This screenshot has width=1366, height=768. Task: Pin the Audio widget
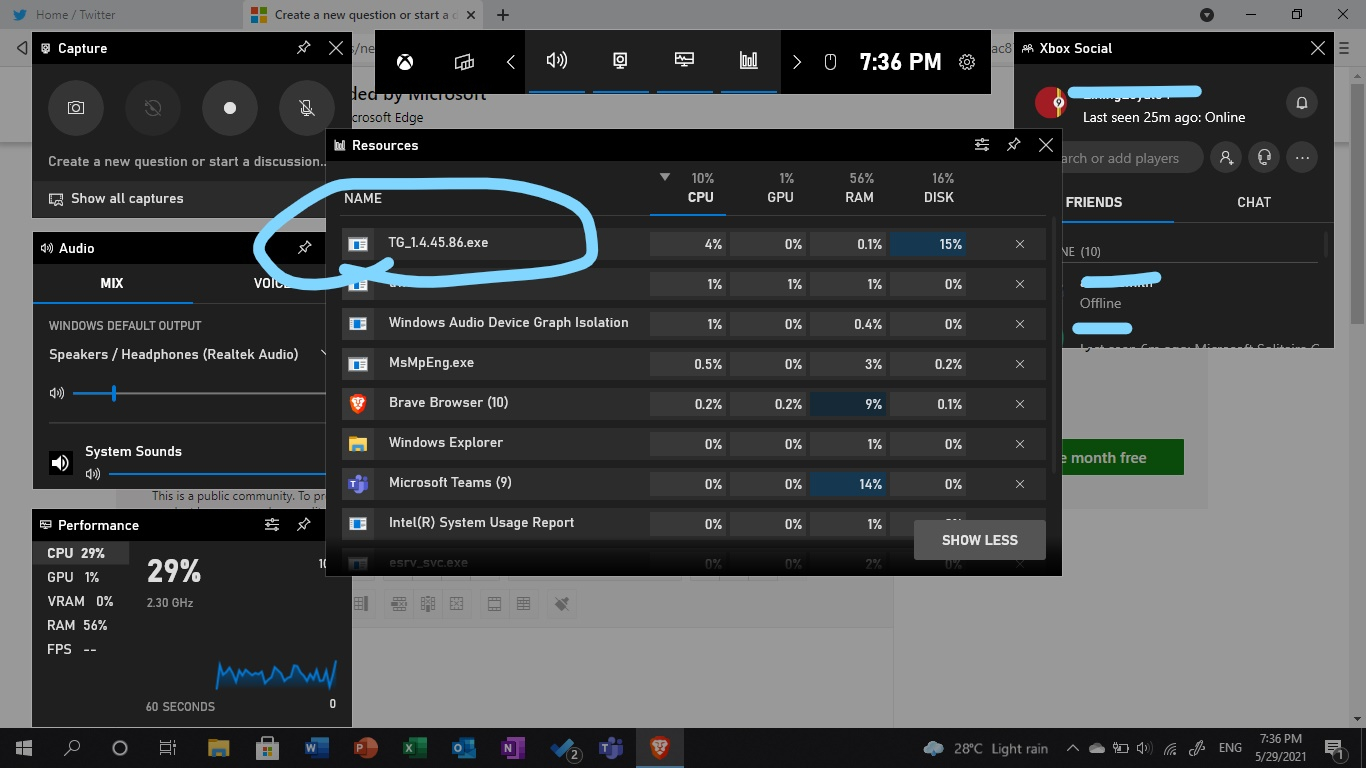point(305,247)
